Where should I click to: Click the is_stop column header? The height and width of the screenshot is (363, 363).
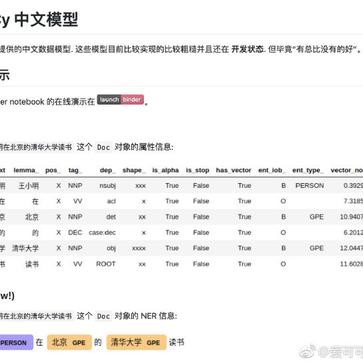197,170
